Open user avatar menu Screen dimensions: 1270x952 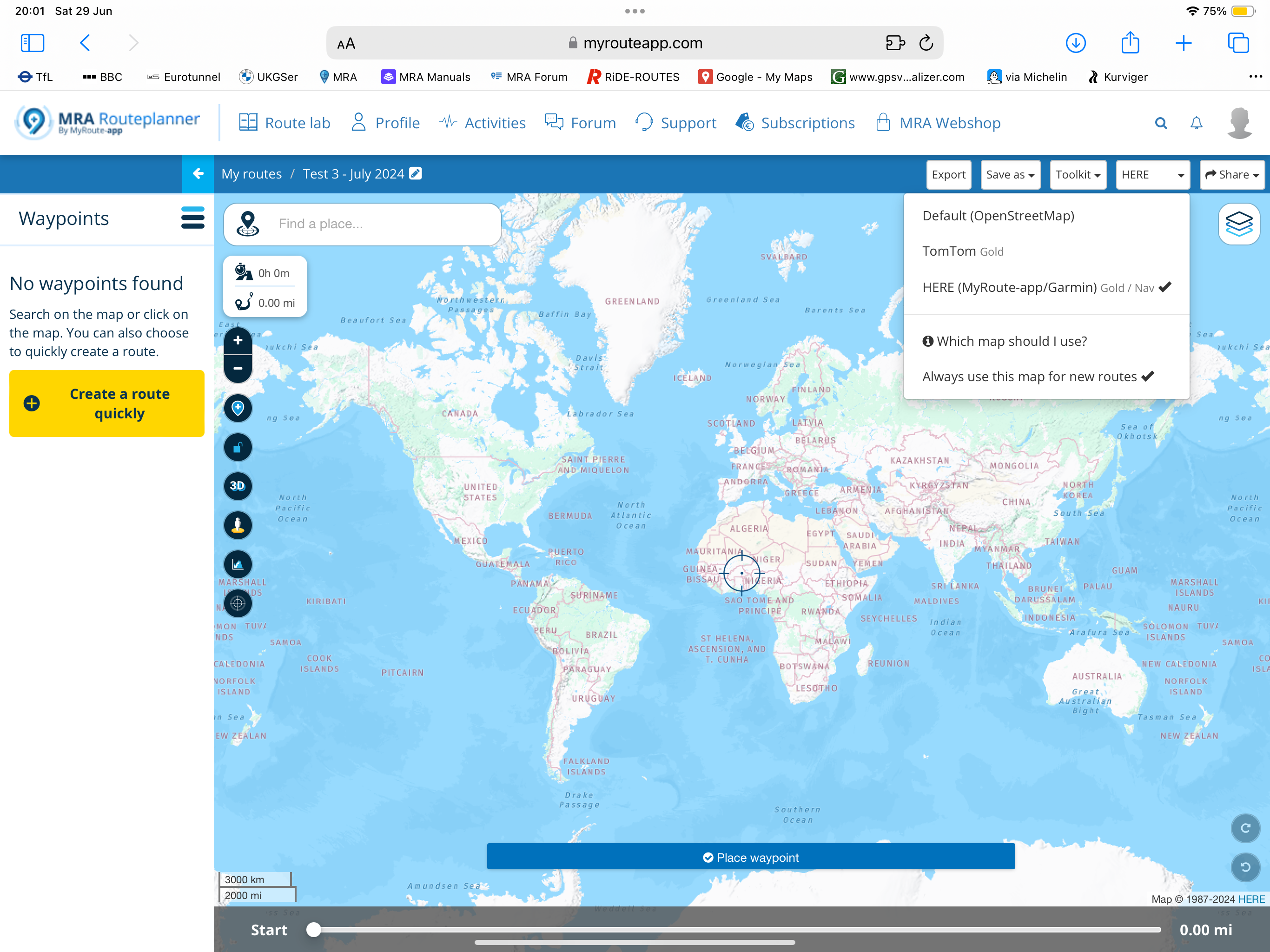(x=1240, y=123)
